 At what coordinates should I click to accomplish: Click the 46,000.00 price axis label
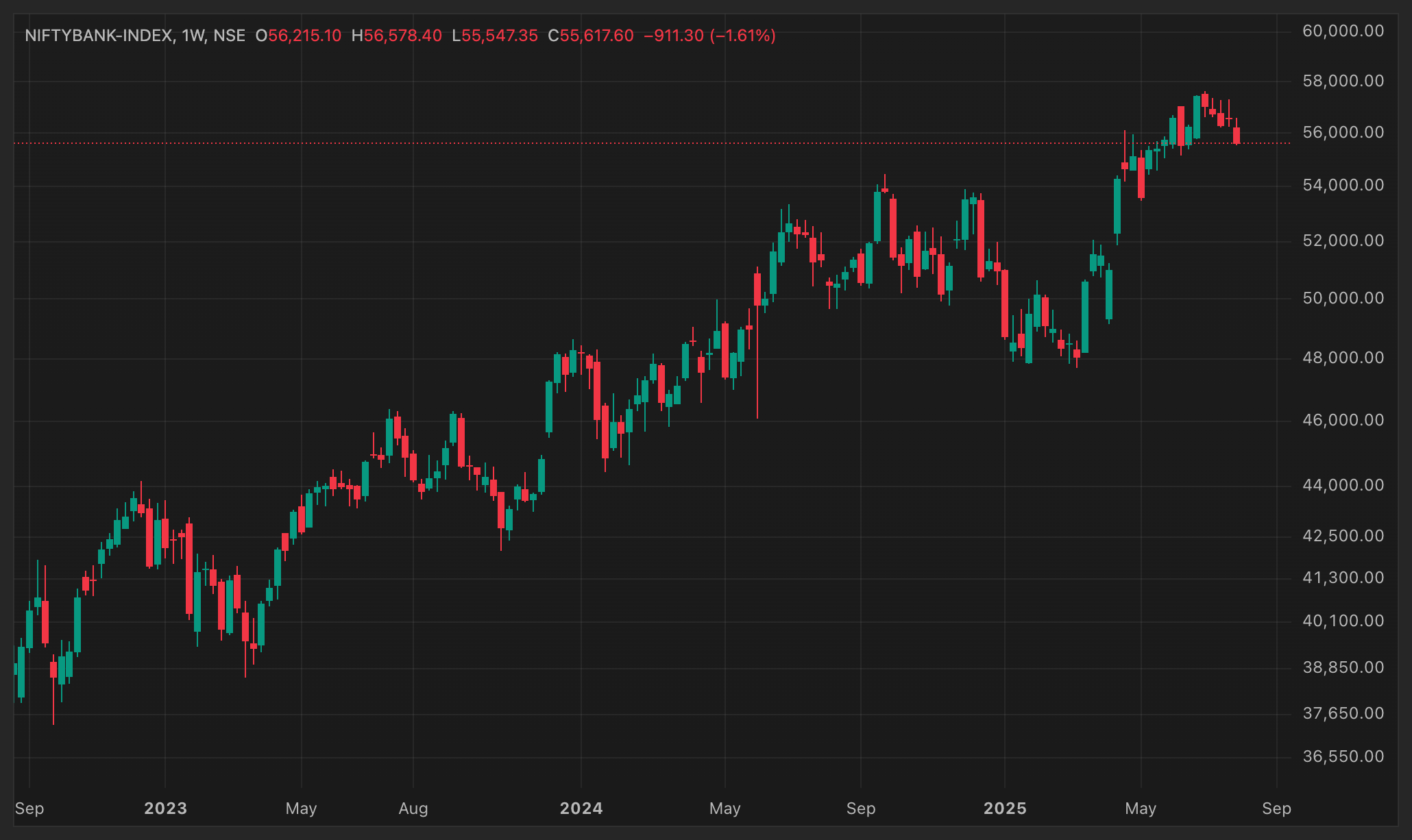[1343, 420]
